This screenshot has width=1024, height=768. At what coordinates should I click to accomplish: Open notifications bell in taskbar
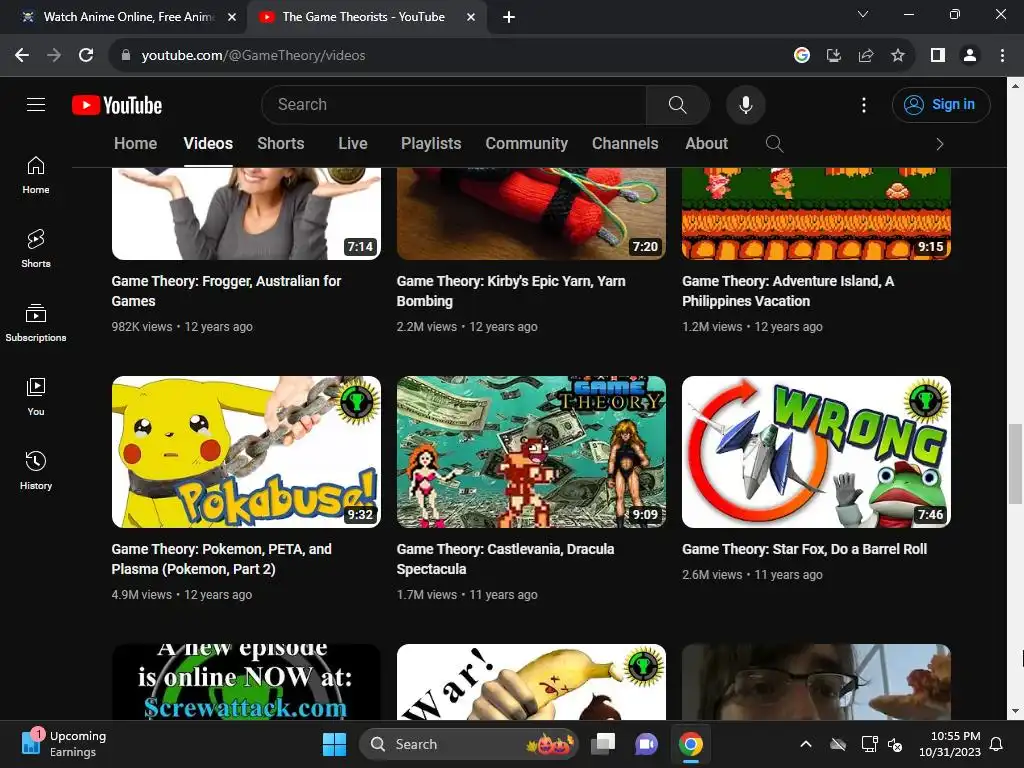tap(997, 744)
